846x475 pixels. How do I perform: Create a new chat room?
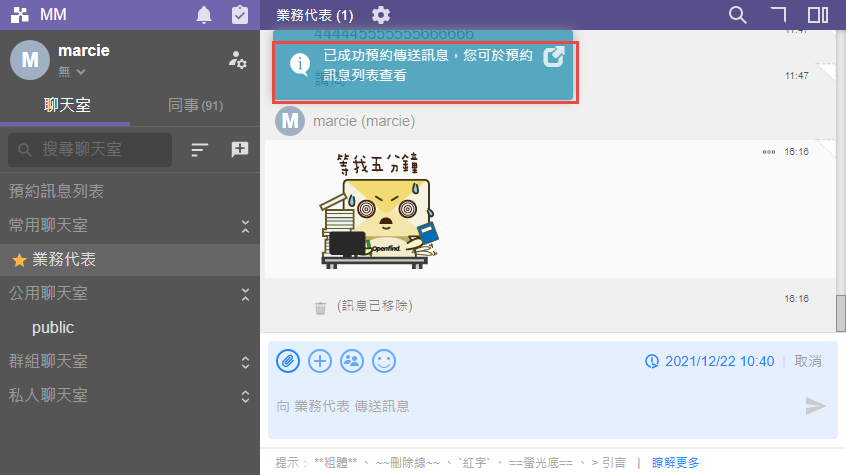tap(240, 150)
